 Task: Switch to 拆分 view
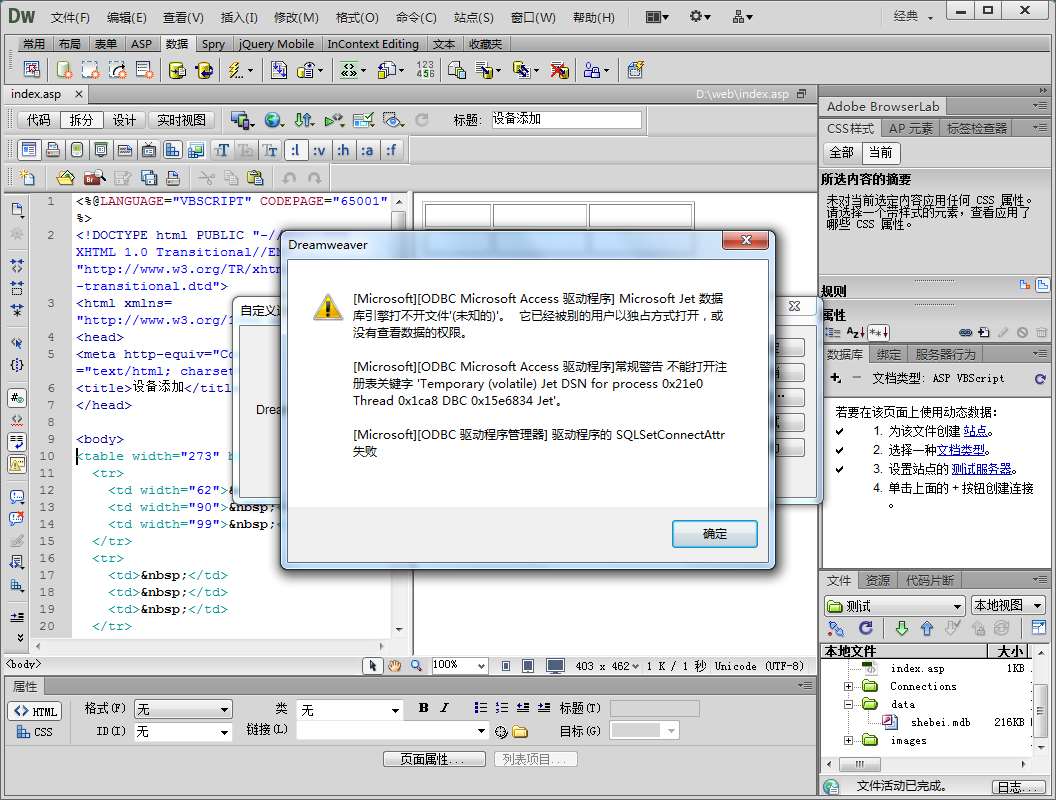tap(81, 120)
